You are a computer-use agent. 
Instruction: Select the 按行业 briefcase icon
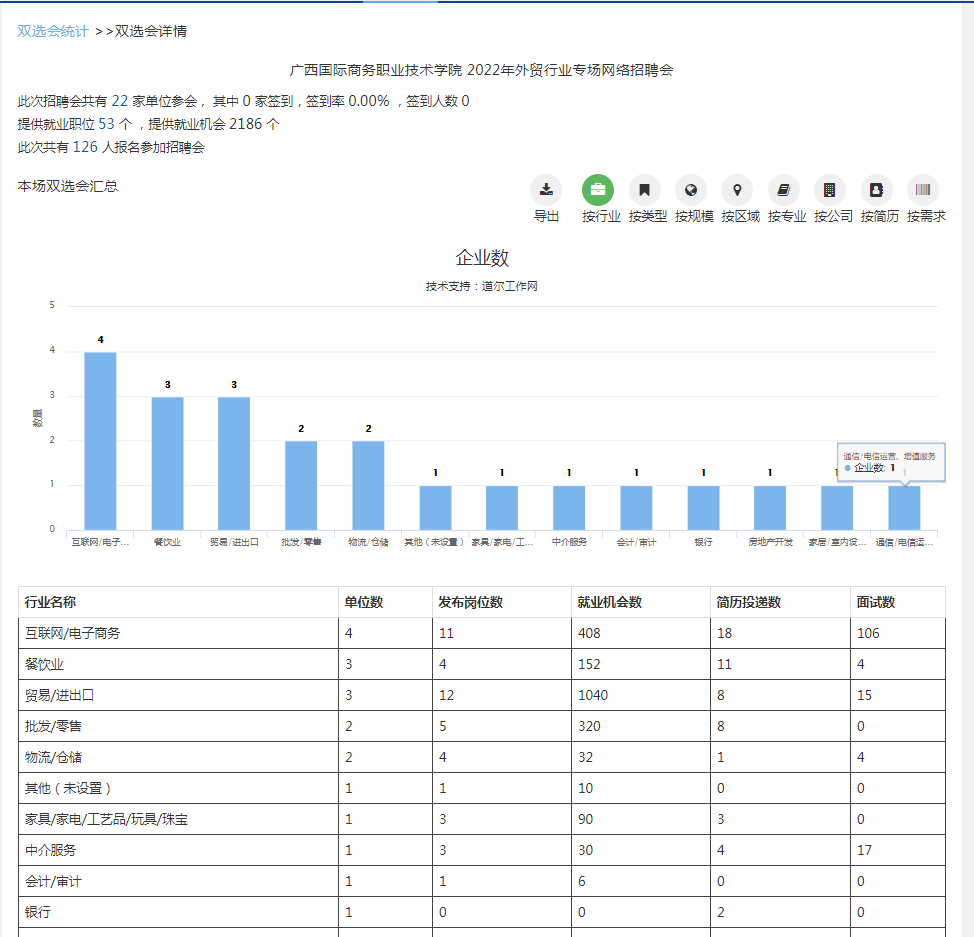click(598, 190)
